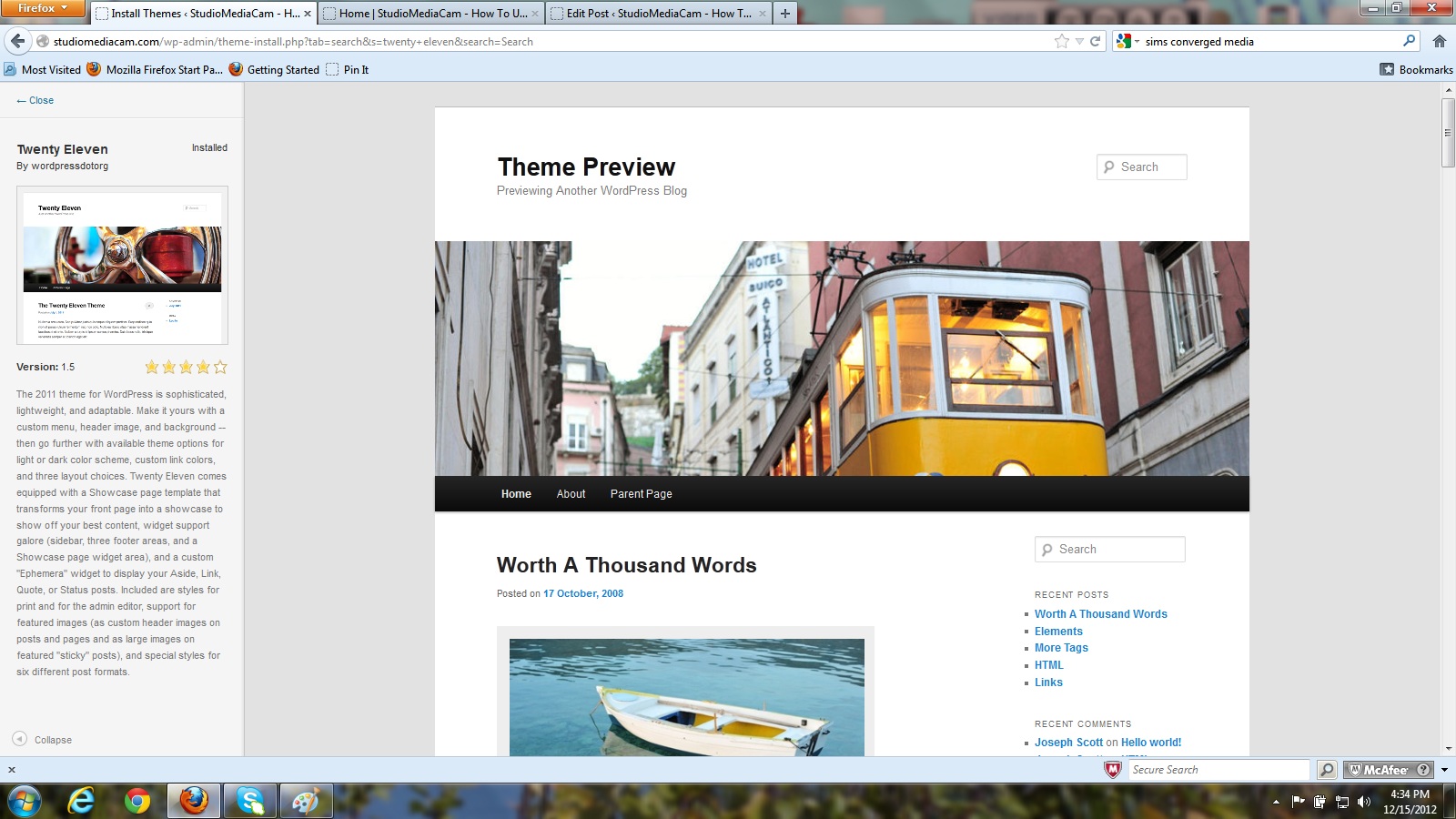The height and width of the screenshot is (819, 1456).
Task: Open the Hello world! comment link
Action: pos(1151,743)
